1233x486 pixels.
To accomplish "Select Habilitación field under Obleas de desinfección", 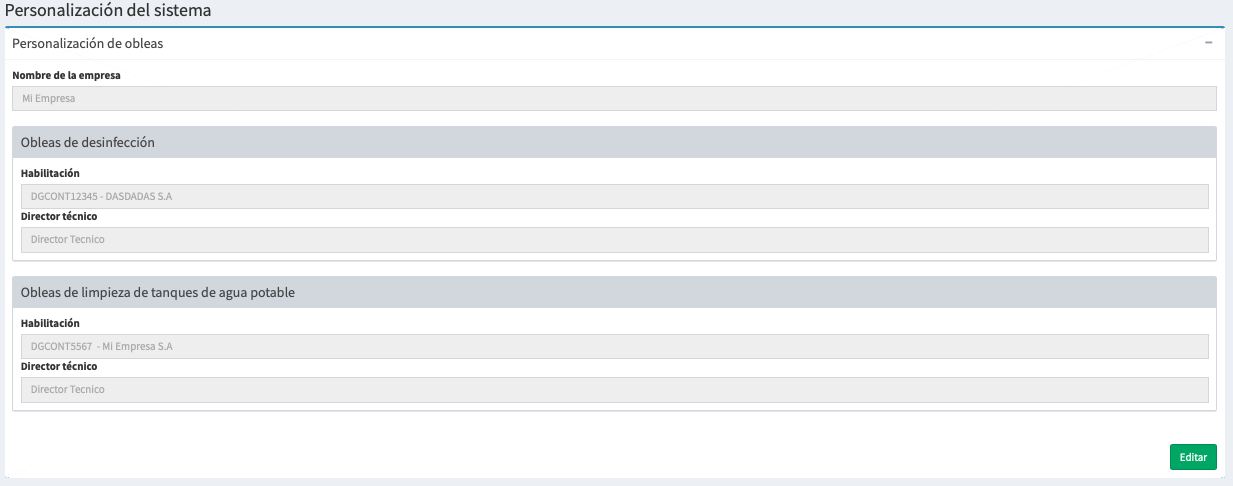I will point(614,196).
